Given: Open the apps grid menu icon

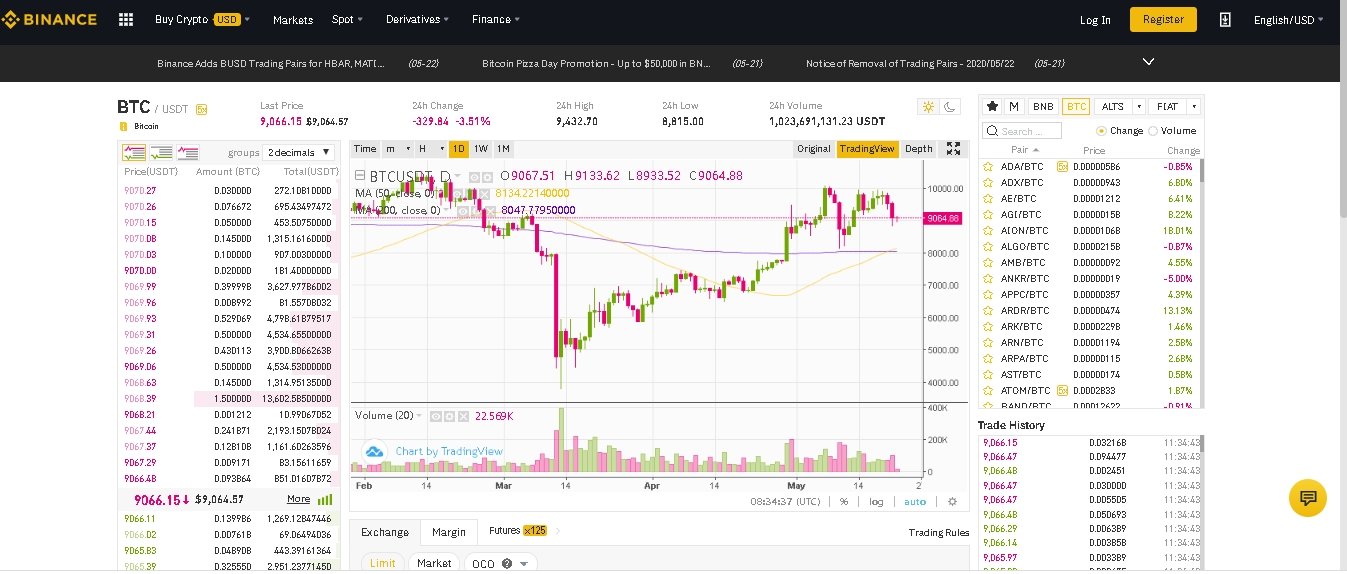Looking at the screenshot, I should (x=125, y=19).
